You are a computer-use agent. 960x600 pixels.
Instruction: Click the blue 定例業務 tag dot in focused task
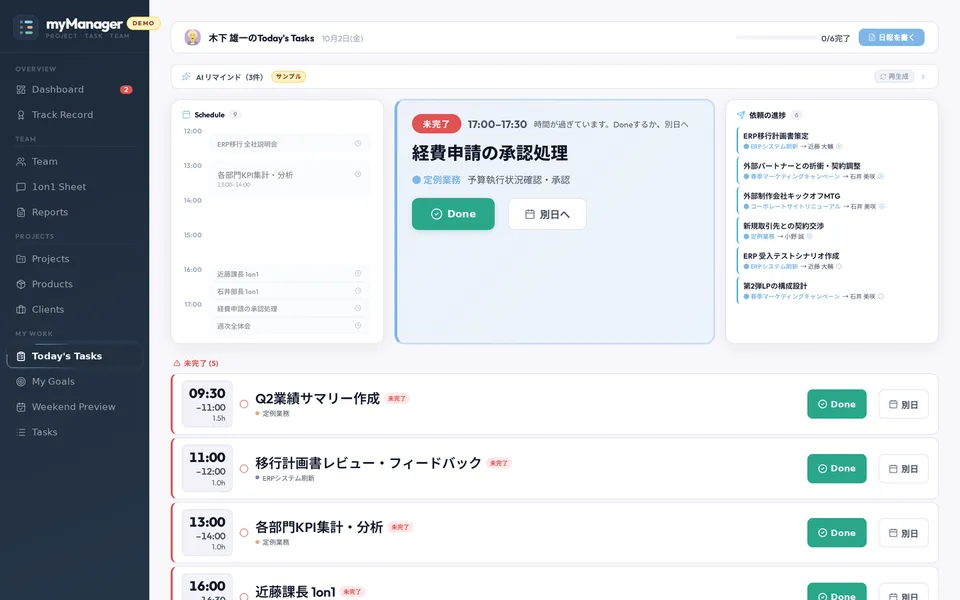tap(416, 180)
